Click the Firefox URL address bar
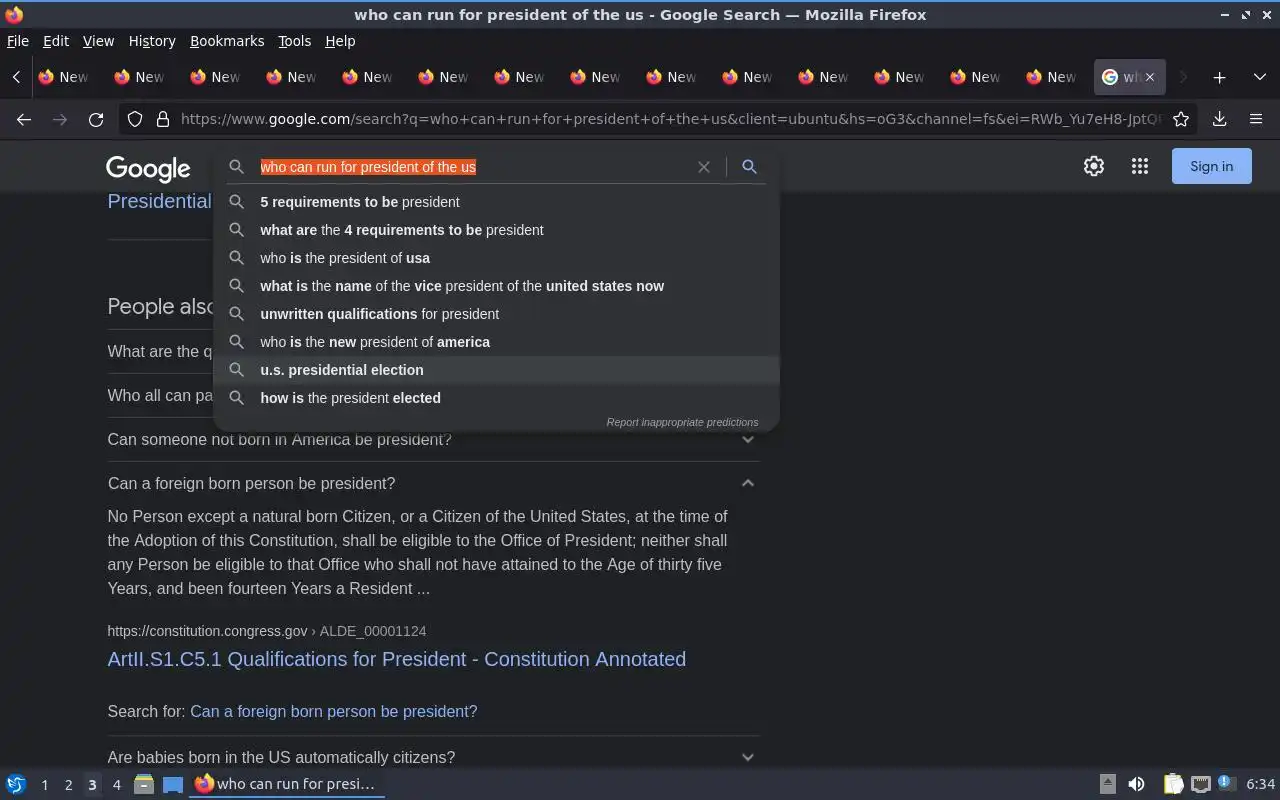Image resolution: width=1280 pixels, height=800 pixels. (670, 119)
